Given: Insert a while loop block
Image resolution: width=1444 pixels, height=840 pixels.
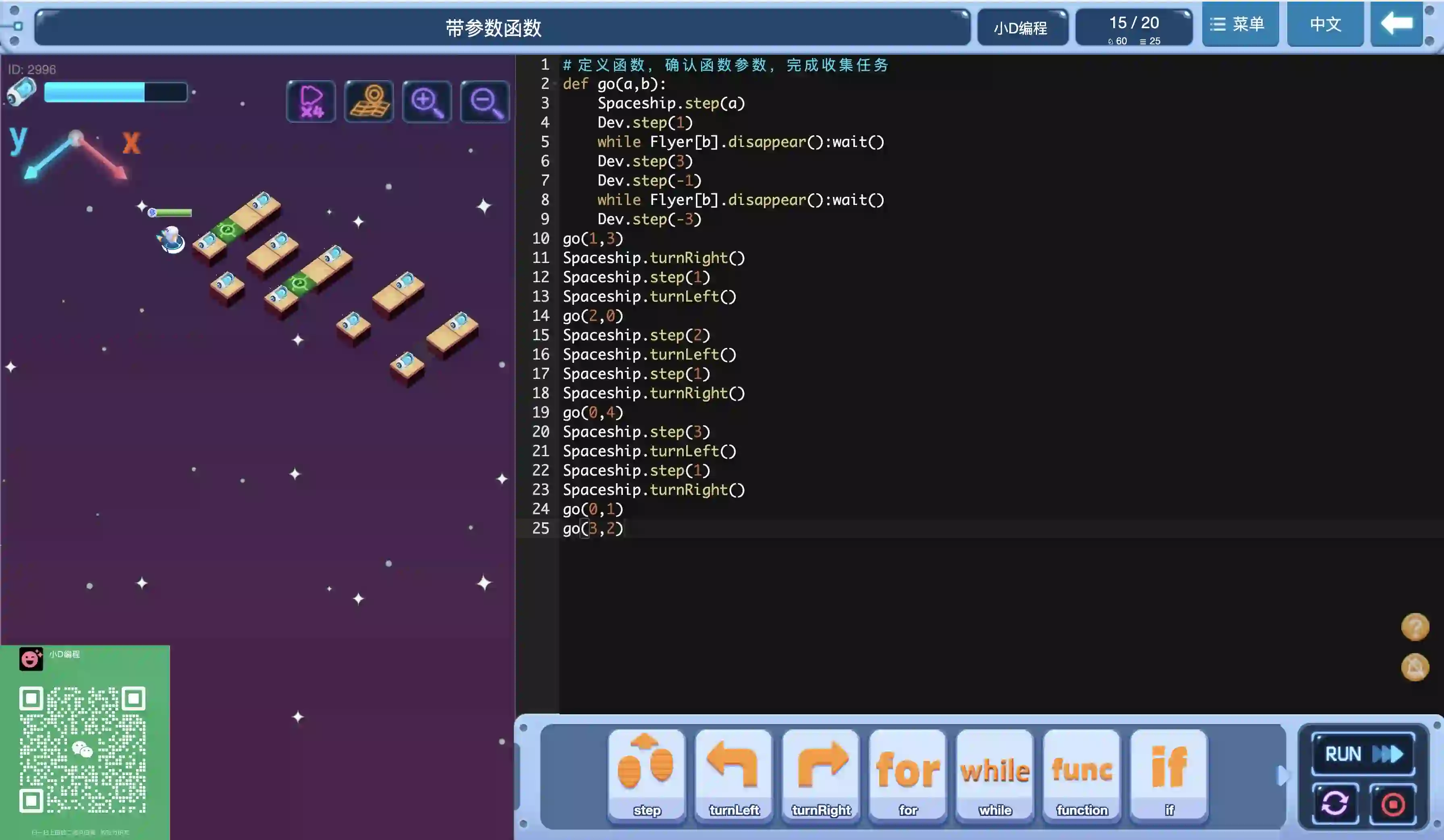Looking at the screenshot, I should click(995, 774).
